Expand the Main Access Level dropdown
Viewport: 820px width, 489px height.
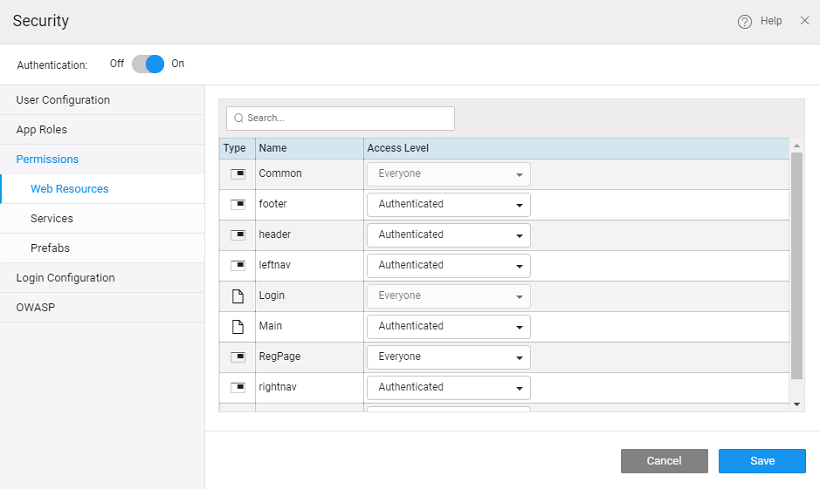pyautogui.click(x=448, y=327)
